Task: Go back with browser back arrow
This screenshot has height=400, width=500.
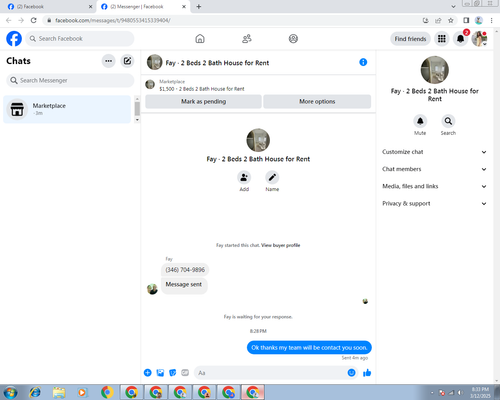Action: [8, 20]
